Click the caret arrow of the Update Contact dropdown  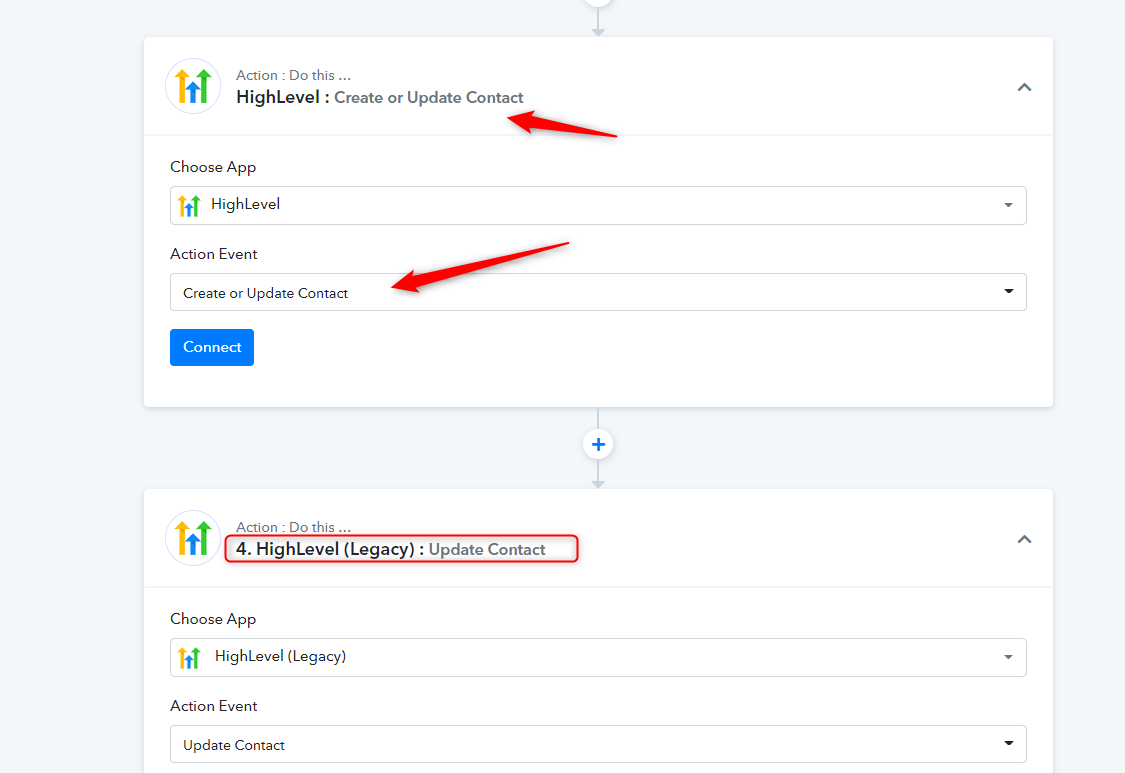(1009, 744)
